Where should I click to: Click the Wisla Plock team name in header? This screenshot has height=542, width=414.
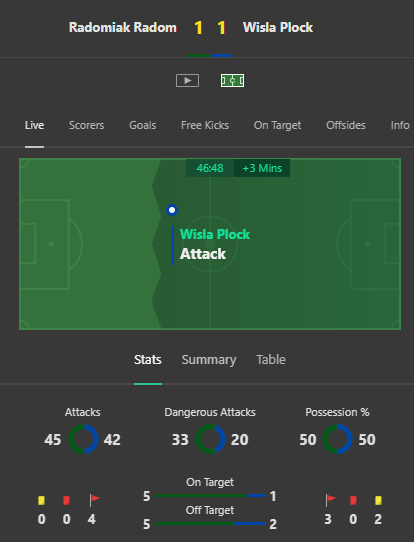(x=278, y=27)
